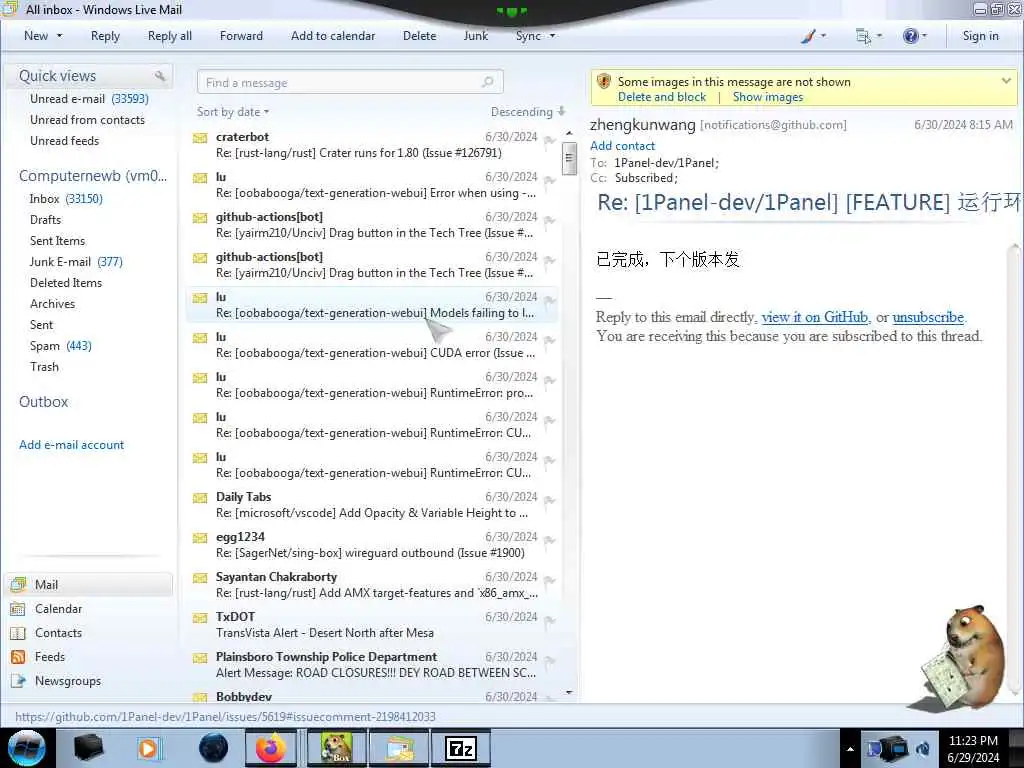Click envelope icon of Daily Tabs message
Viewport: 1024px width, 768px height.
[x=200, y=498]
